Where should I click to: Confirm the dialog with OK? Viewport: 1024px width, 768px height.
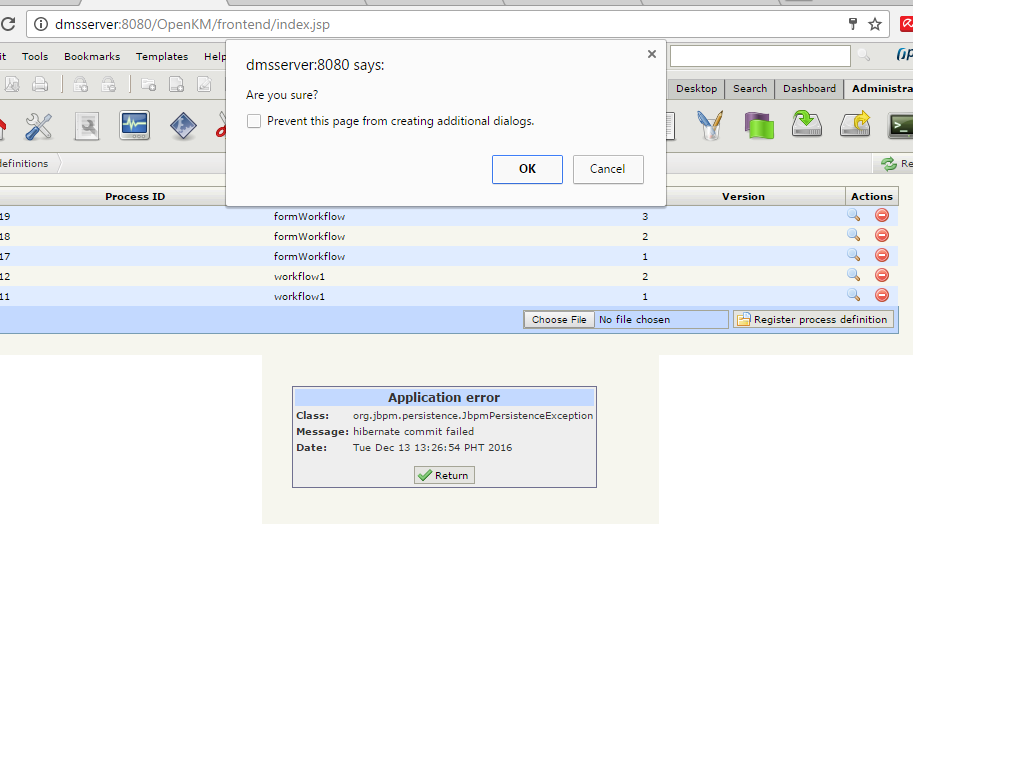click(x=527, y=169)
